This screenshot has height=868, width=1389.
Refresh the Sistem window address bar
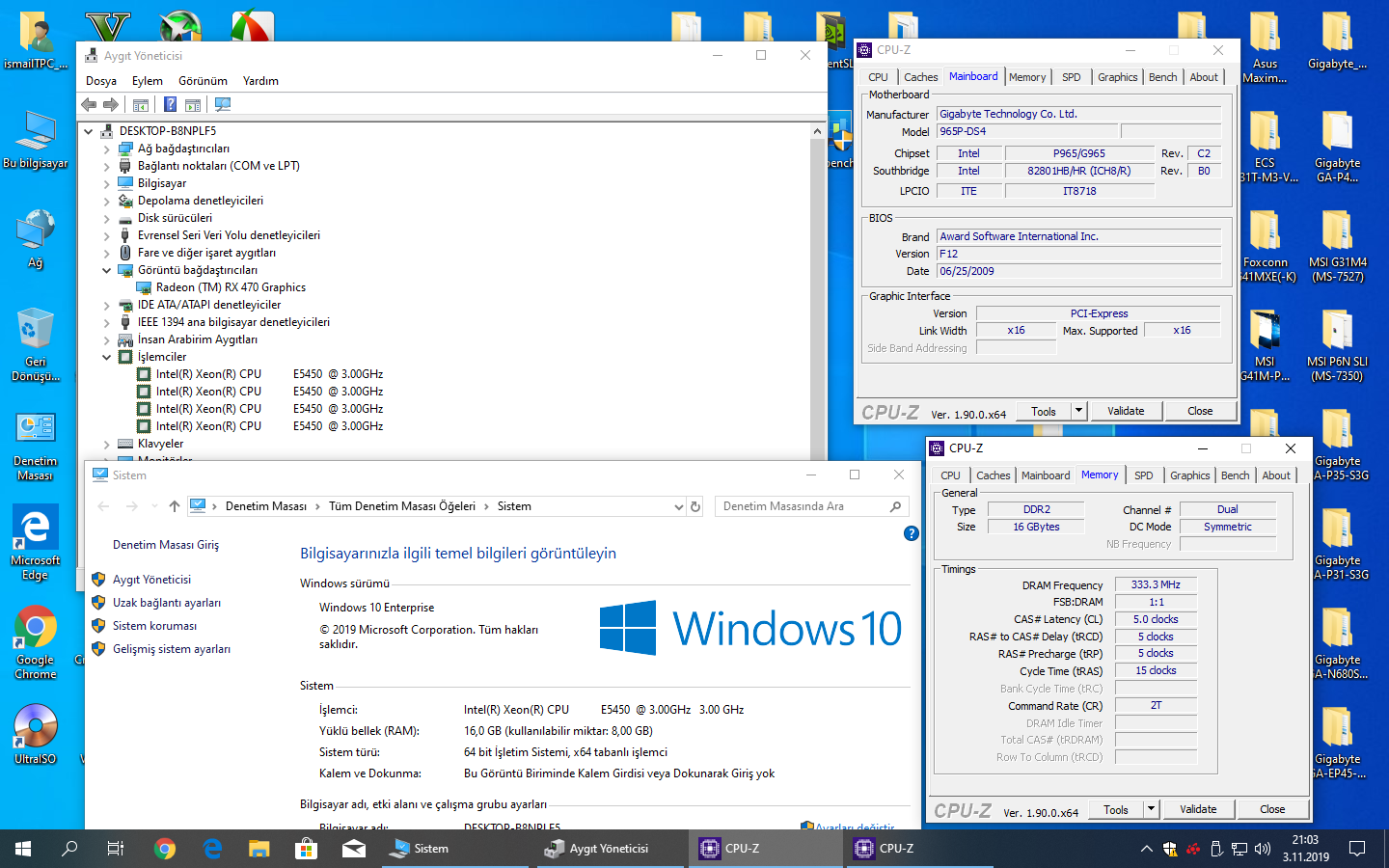695,506
